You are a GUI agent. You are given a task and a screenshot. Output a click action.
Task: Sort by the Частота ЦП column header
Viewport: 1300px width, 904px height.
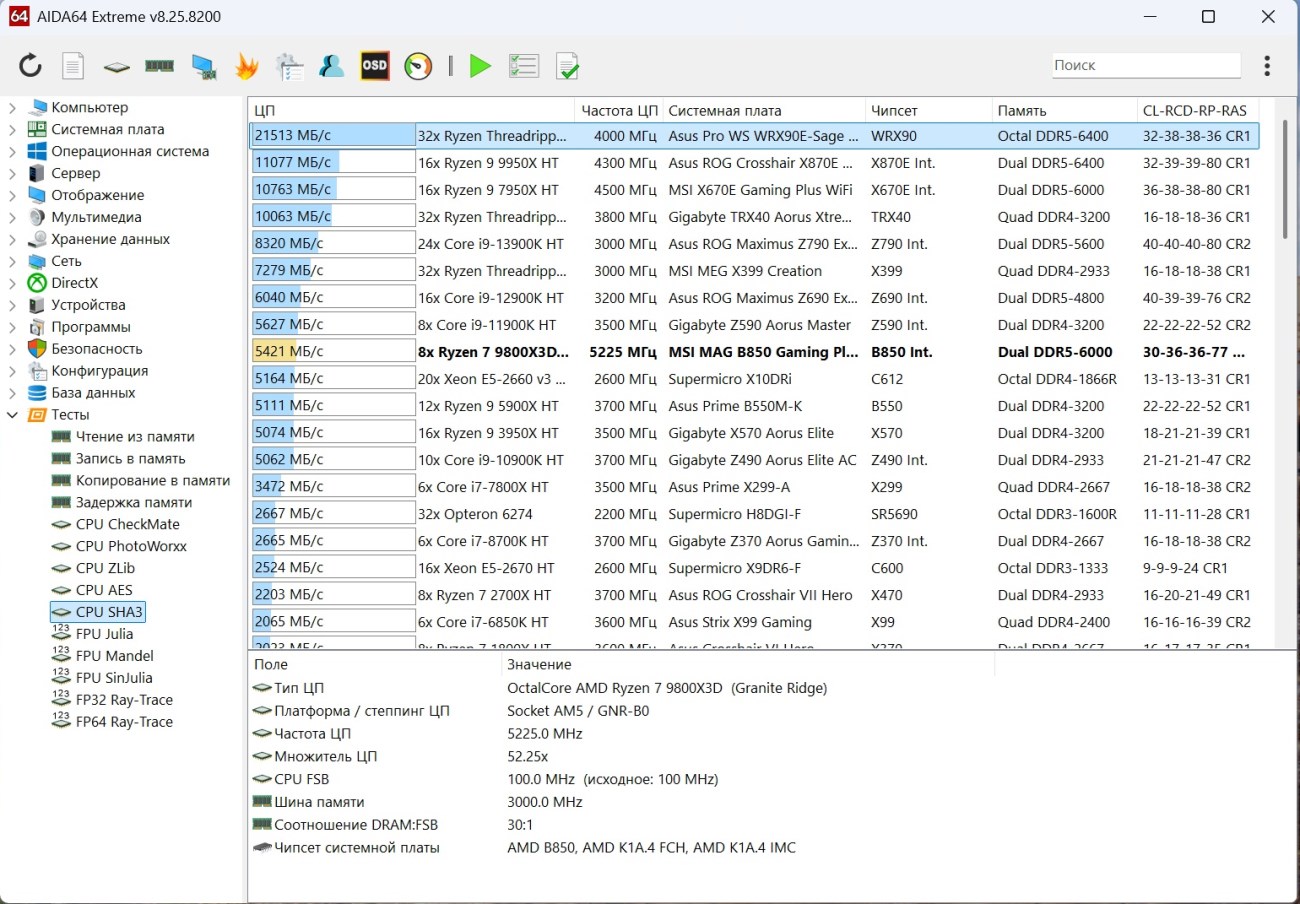[x=619, y=110]
